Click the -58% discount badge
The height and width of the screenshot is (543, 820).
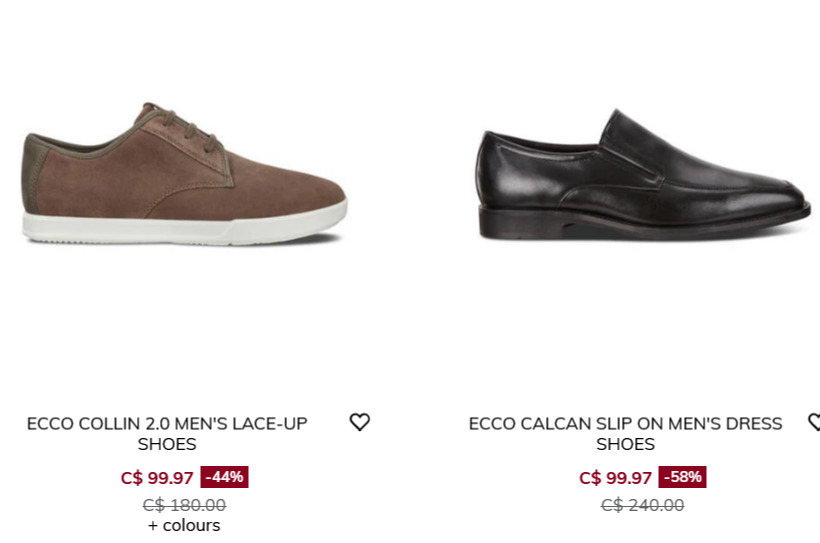(682, 477)
